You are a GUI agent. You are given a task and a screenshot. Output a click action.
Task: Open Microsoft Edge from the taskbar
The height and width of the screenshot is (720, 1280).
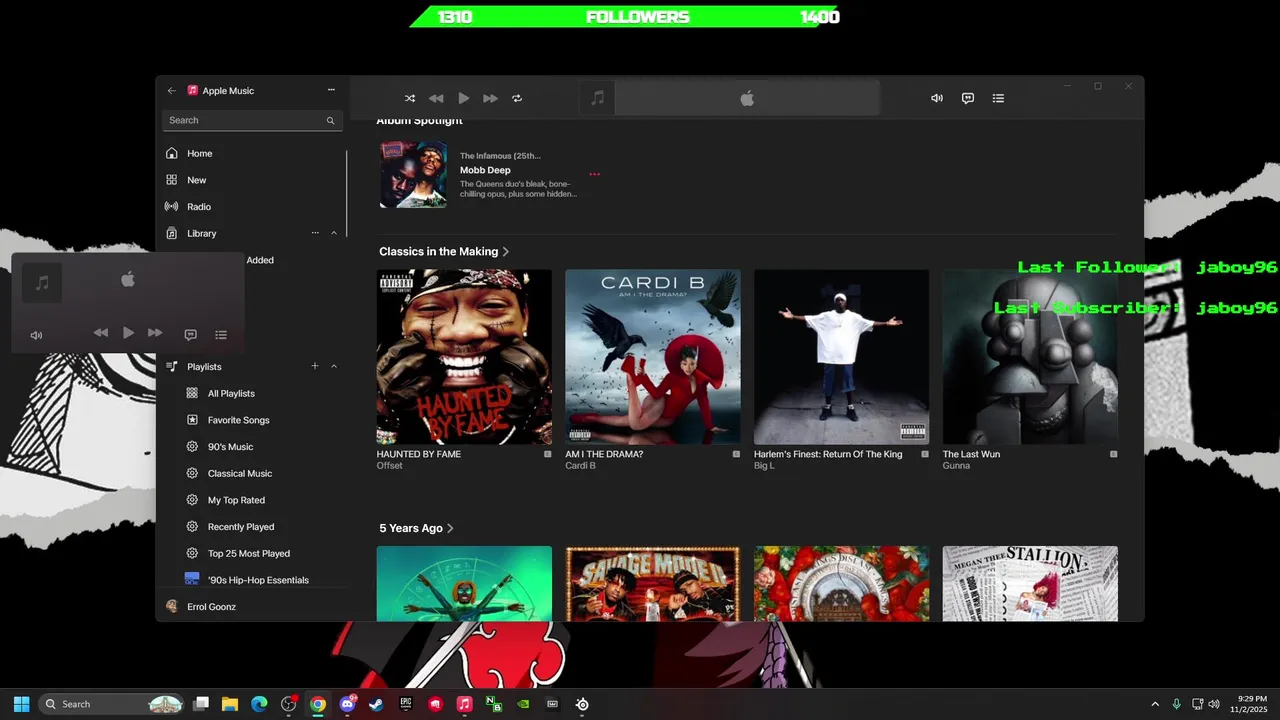click(259, 704)
